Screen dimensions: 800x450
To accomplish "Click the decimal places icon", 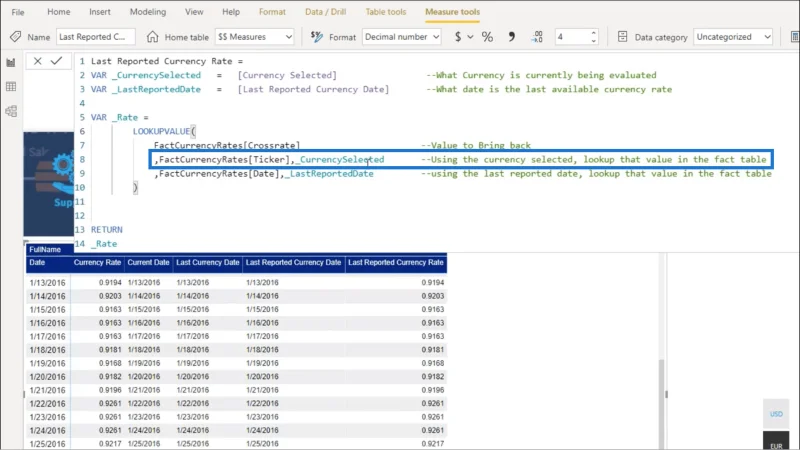I will click(537, 37).
